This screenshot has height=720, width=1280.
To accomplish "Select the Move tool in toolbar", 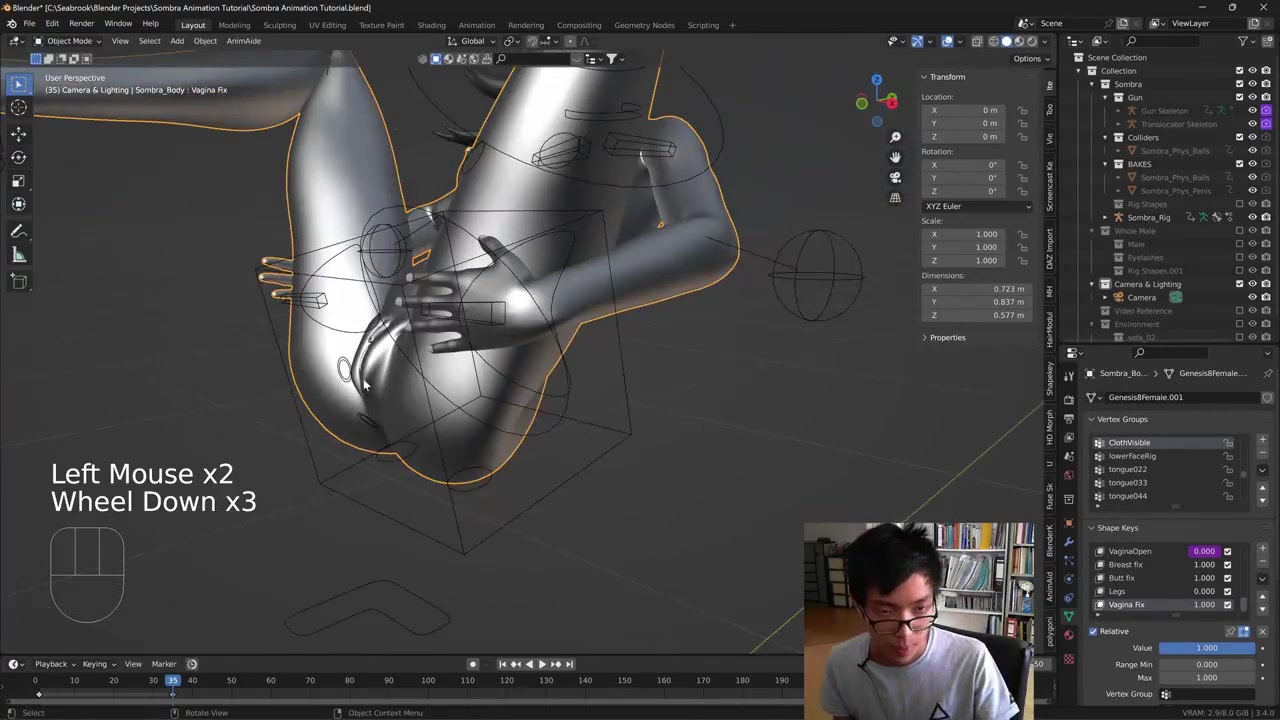I will (18, 133).
